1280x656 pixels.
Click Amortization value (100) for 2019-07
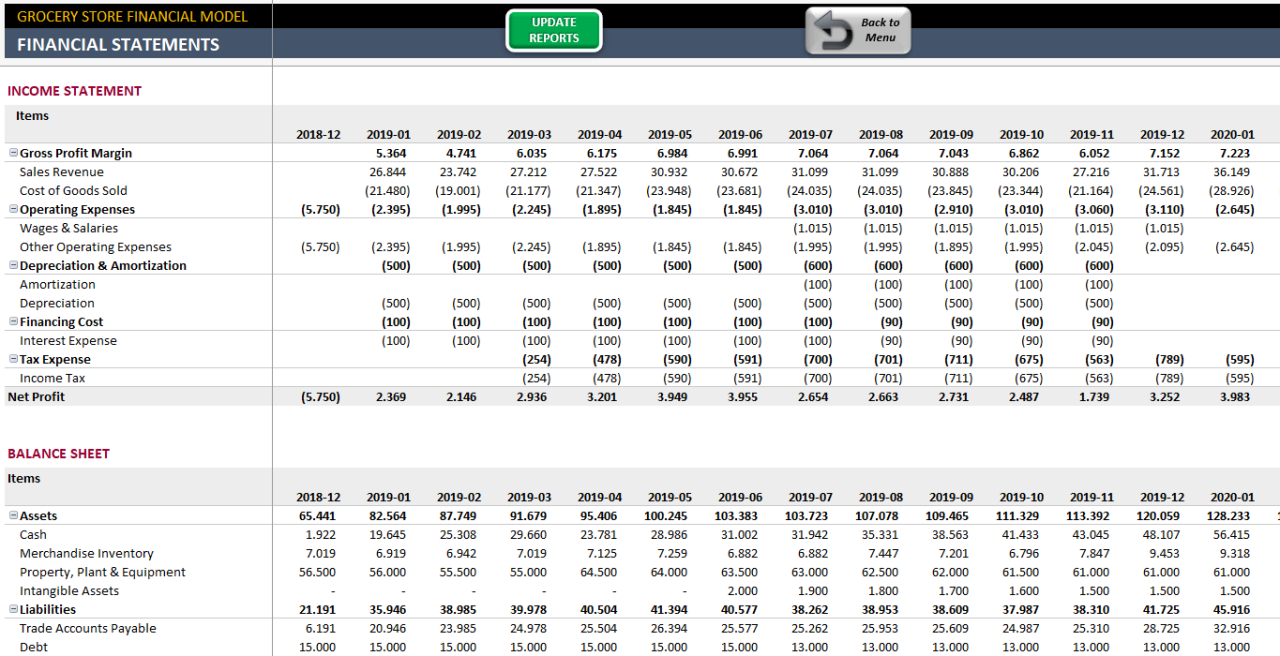(818, 284)
